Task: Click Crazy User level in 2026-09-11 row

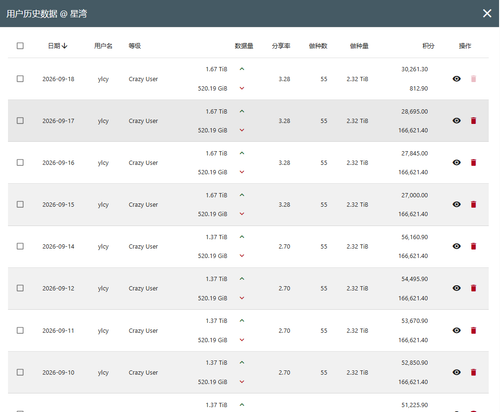Action: [143, 330]
